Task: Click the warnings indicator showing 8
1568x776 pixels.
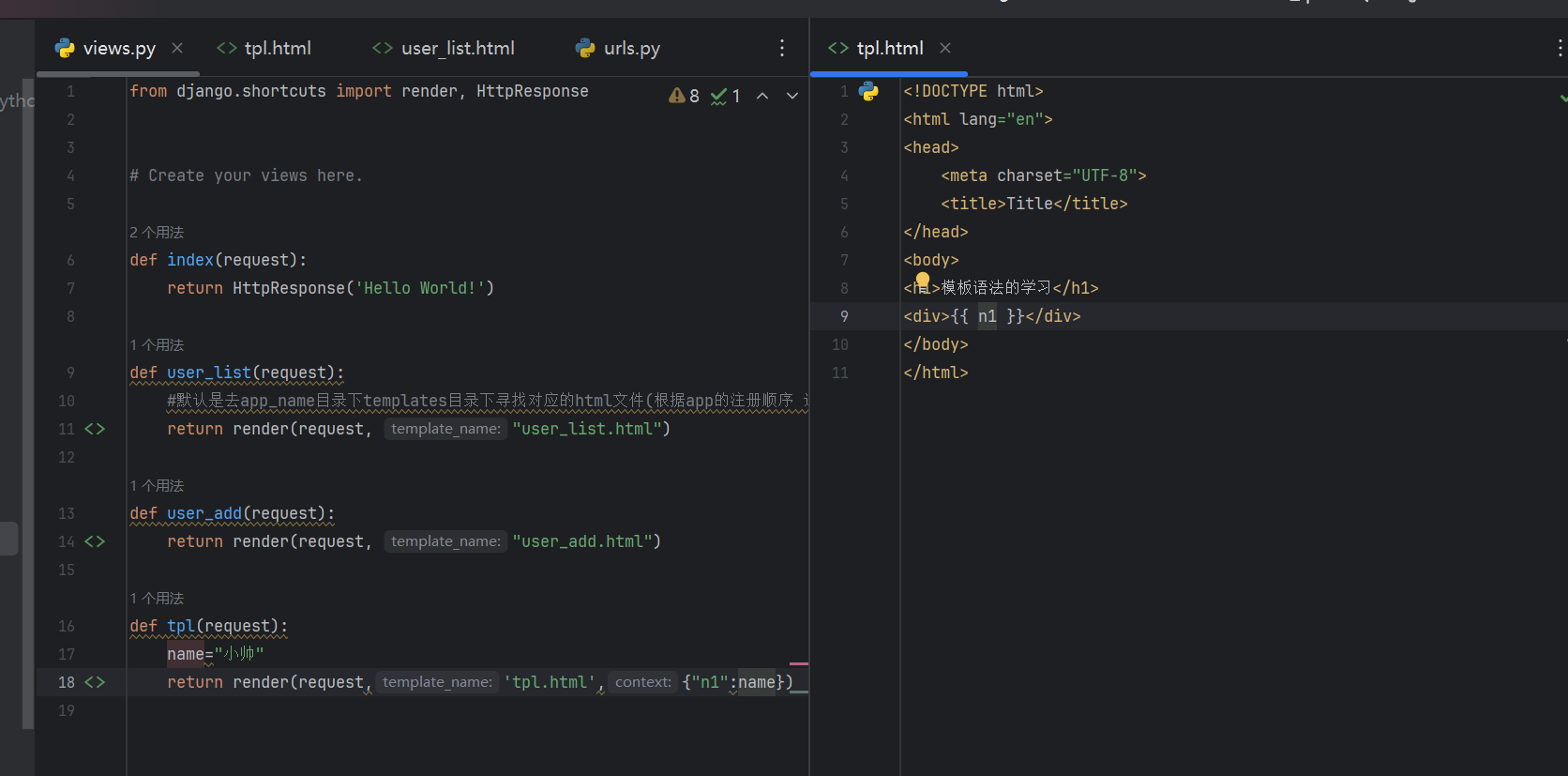Action: (x=684, y=96)
